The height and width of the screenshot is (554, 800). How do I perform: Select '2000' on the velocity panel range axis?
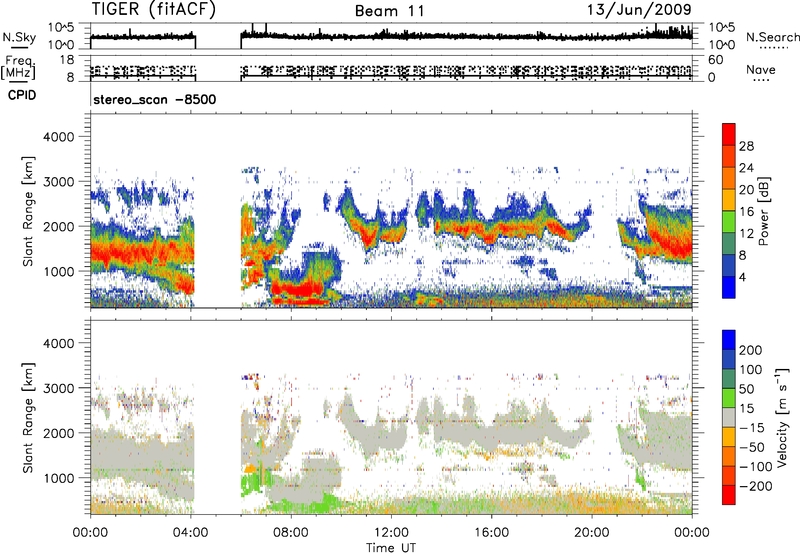tap(58, 433)
